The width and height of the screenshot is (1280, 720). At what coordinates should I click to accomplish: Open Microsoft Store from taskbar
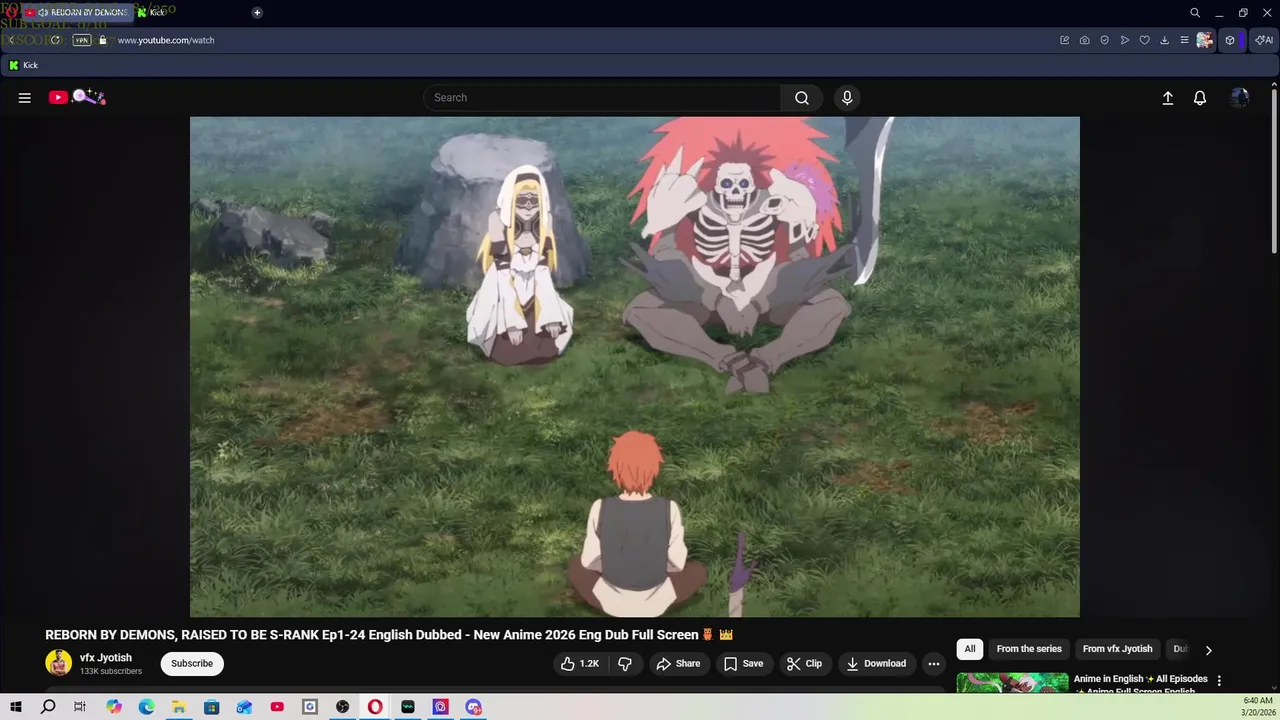pyautogui.click(x=212, y=707)
